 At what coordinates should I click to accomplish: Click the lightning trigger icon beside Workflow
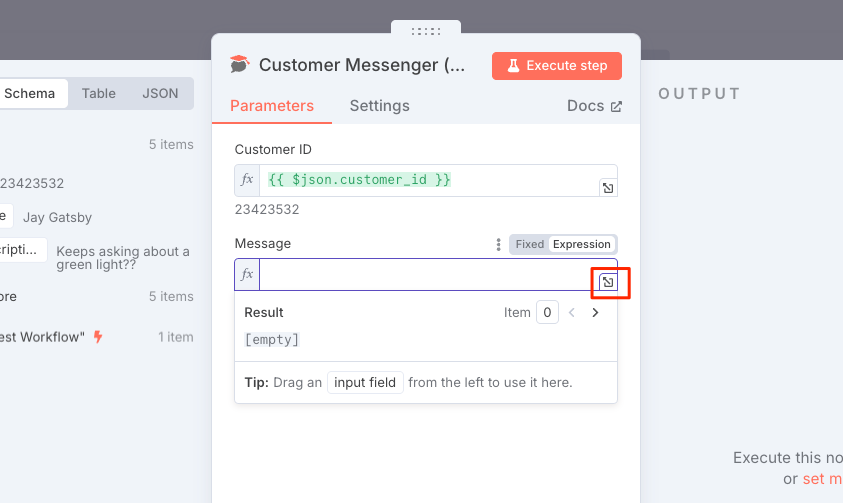point(98,337)
